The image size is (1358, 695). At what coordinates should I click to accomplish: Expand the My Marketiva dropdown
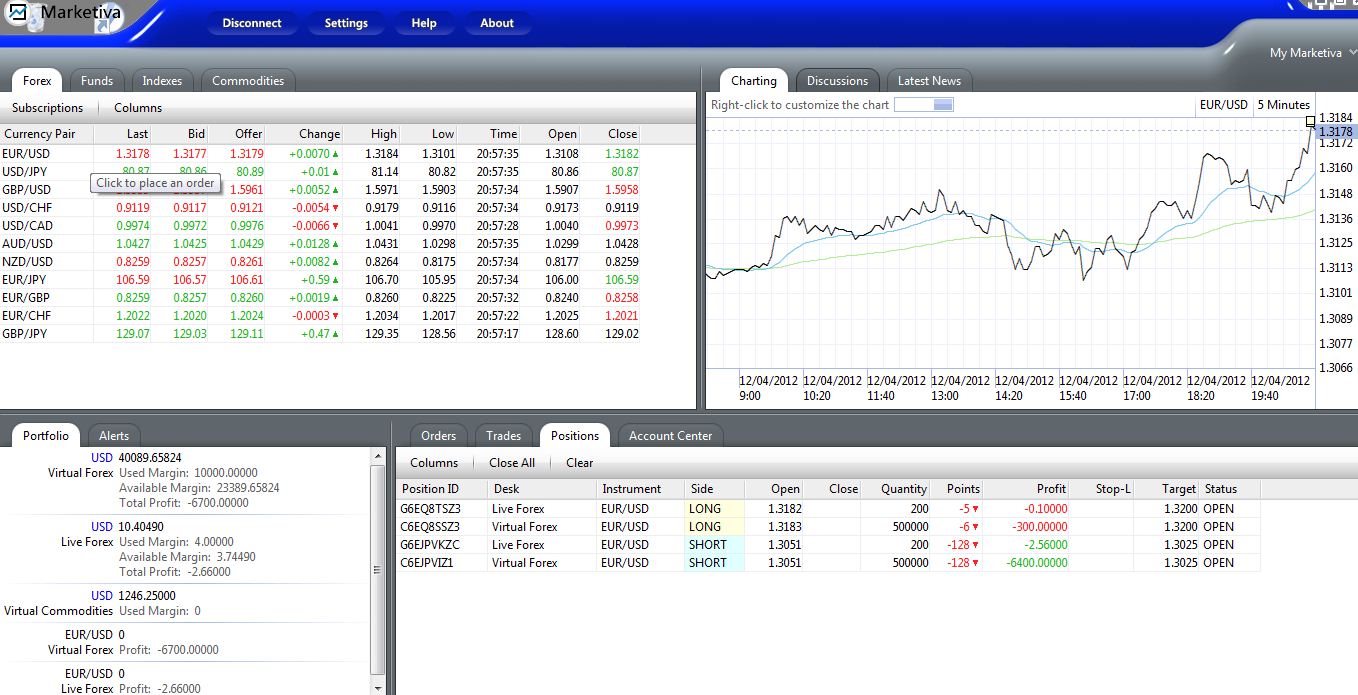coord(1313,53)
